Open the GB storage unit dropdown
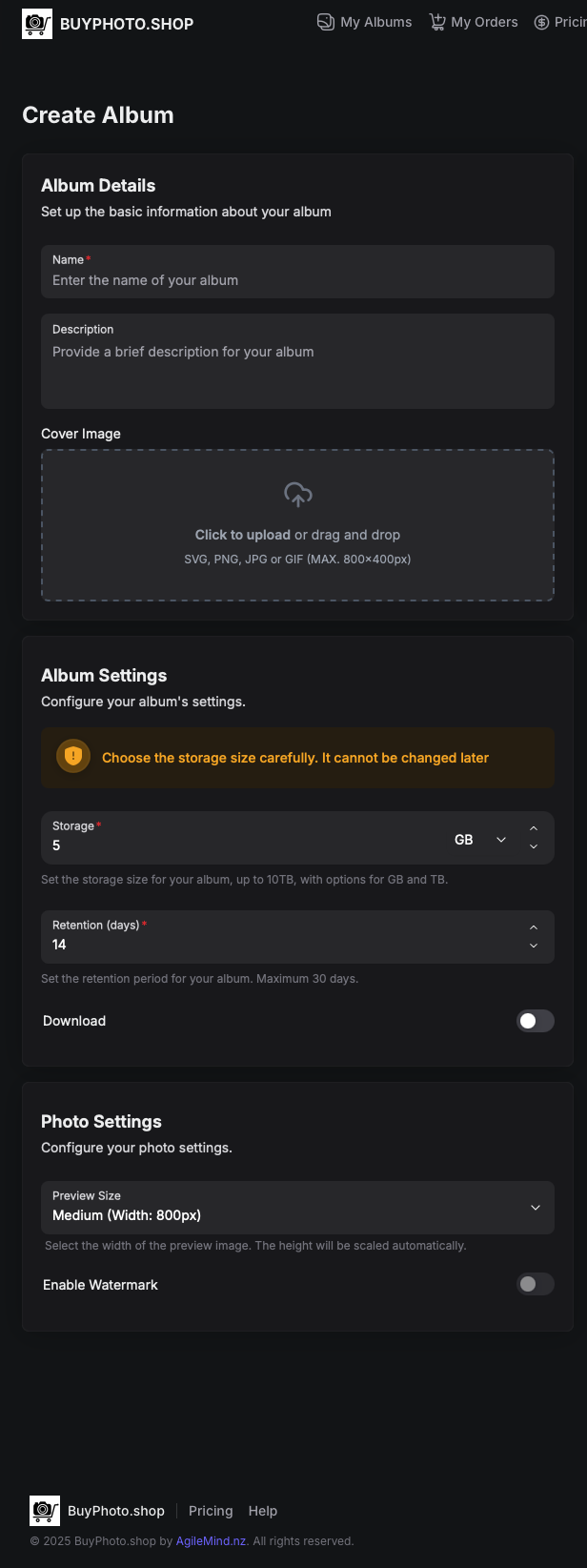The height and width of the screenshot is (1568, 587). 481,840
